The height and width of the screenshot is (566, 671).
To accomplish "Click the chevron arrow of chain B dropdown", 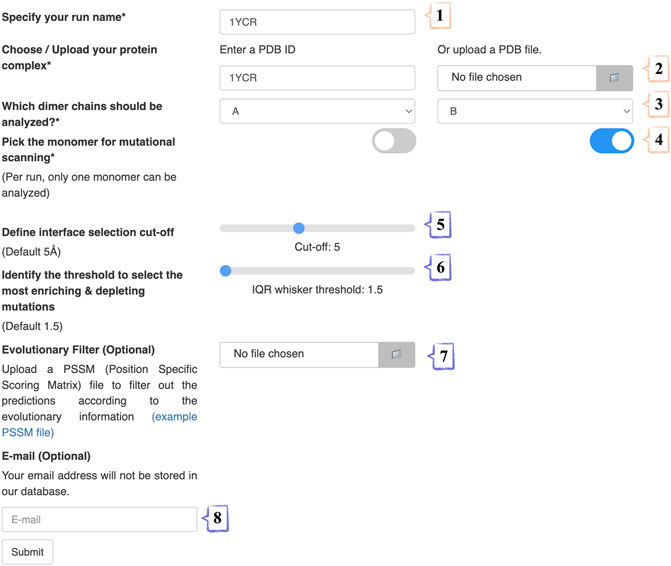I will click(626, 111).
